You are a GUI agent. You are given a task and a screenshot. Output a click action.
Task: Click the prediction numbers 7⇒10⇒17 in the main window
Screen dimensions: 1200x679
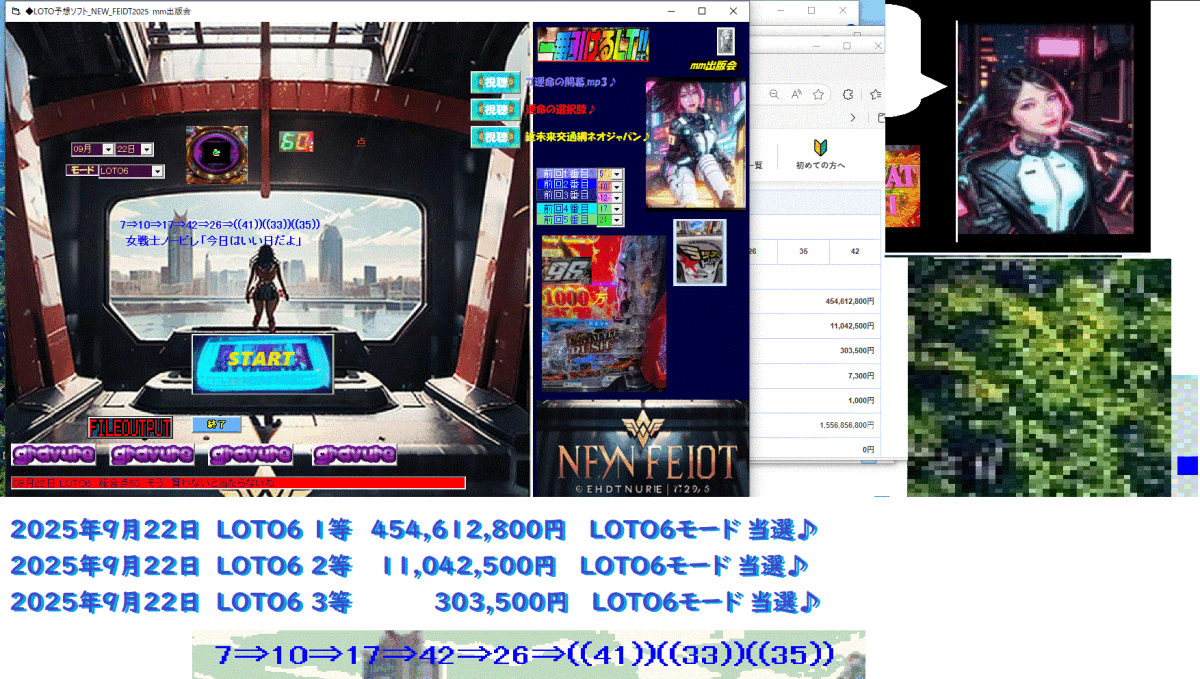point(219,225)
